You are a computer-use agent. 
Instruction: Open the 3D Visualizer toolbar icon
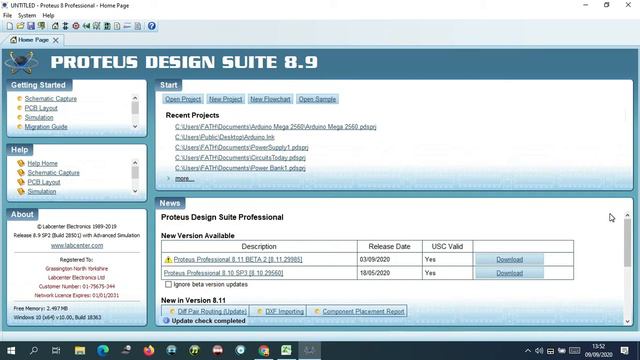pyautogui.click(x=86, y=26)
